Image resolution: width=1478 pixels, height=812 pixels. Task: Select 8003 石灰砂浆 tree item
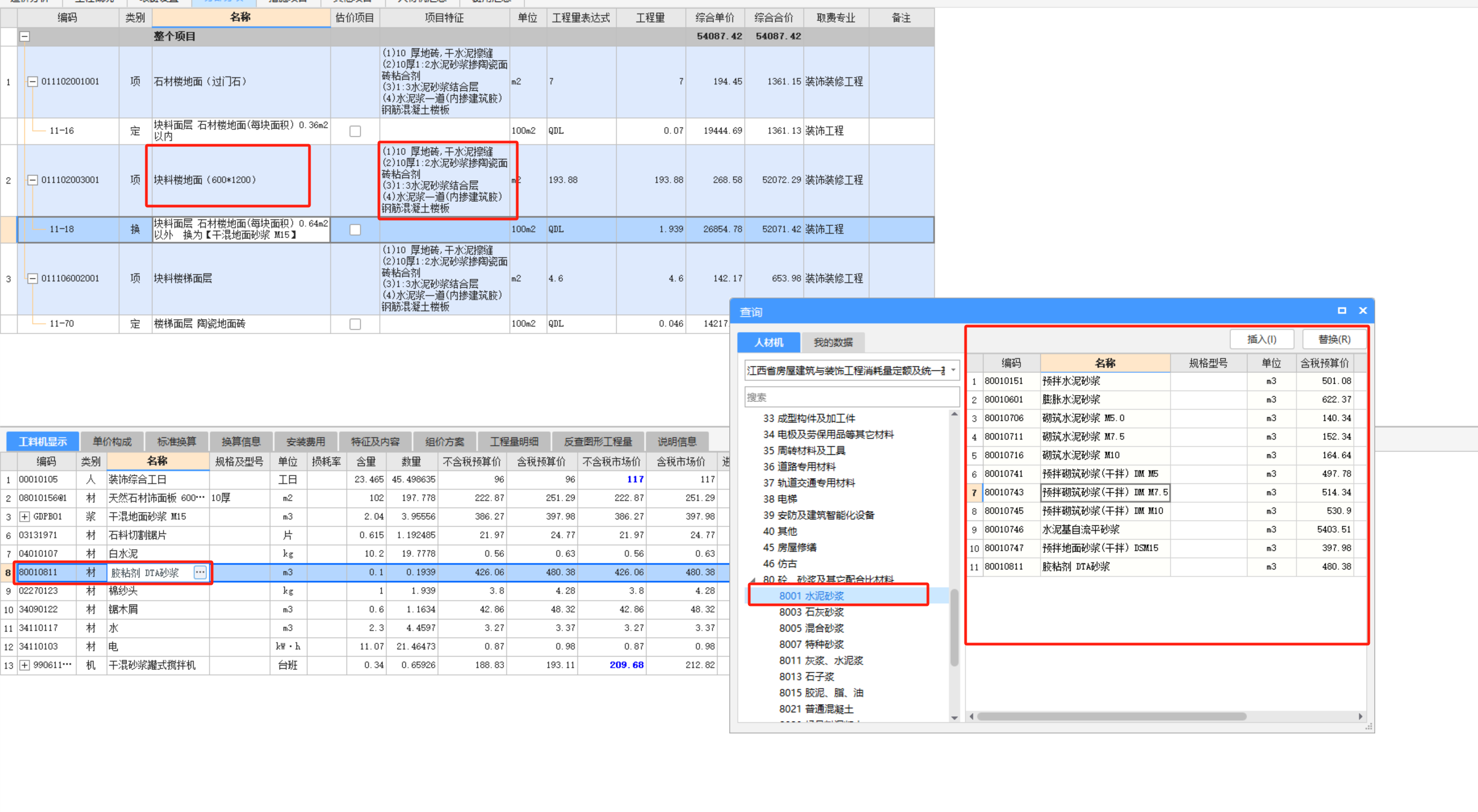[x=811, y=612]
